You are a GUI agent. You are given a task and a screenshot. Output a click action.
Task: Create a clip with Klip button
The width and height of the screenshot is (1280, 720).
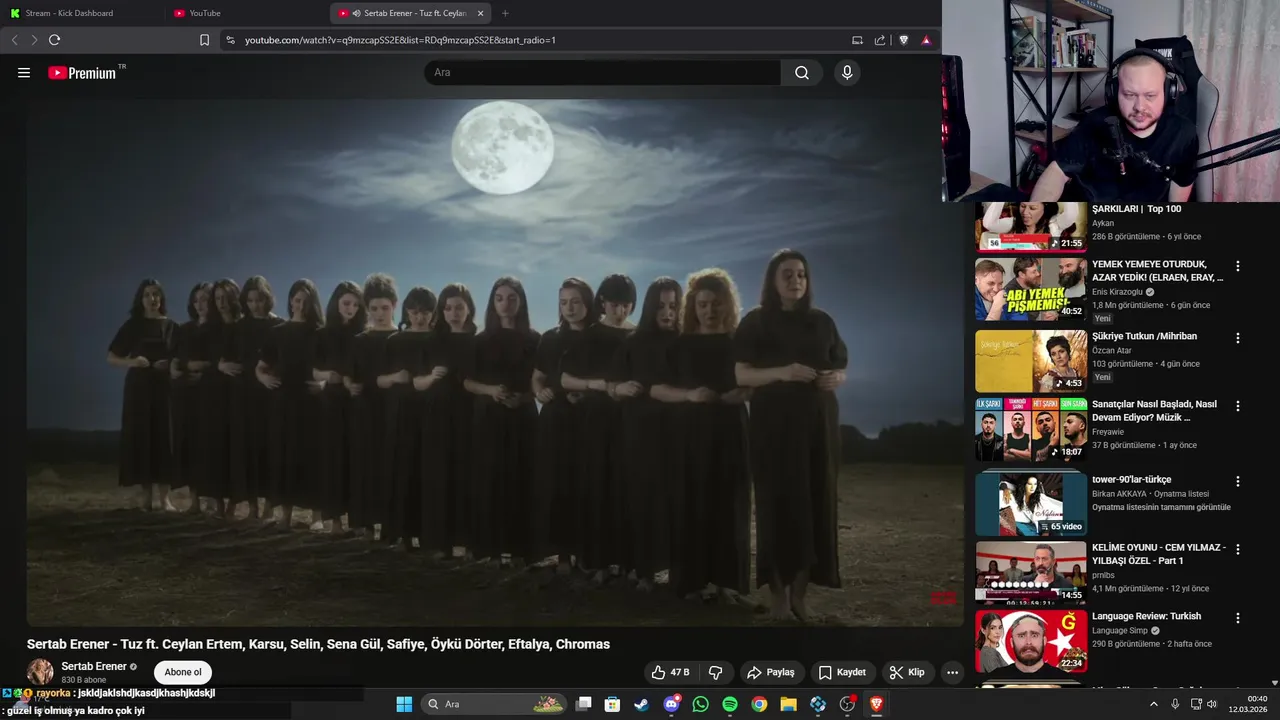pos(907,672)
